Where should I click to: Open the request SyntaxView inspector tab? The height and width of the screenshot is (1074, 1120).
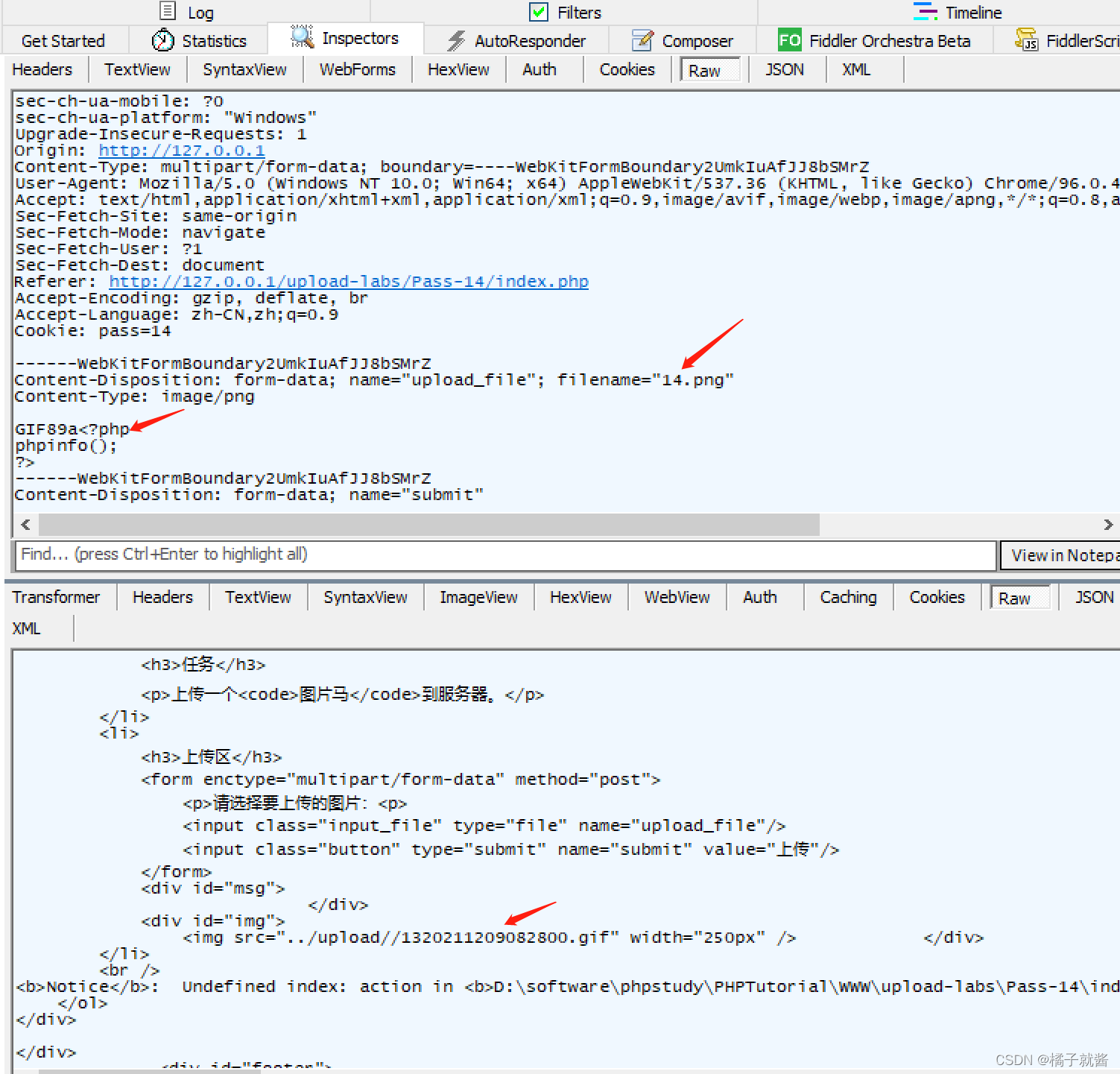(244, 69)
